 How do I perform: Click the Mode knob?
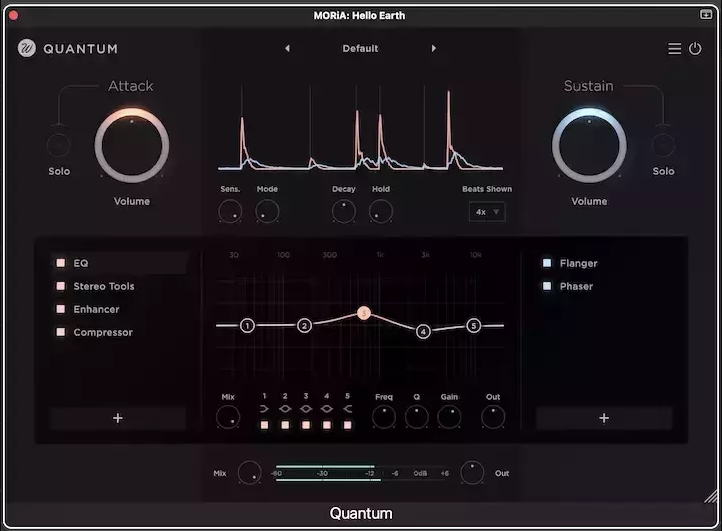click(x=267, y=211)
